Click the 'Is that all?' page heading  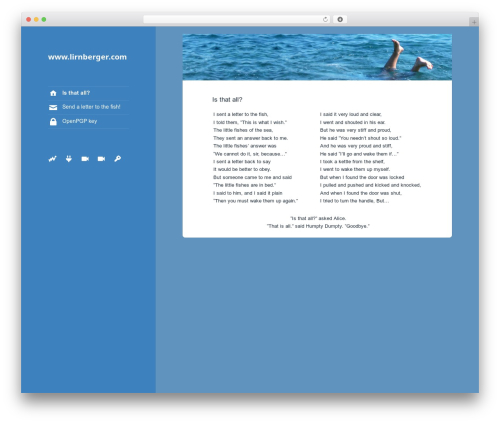tap(227, 100)
